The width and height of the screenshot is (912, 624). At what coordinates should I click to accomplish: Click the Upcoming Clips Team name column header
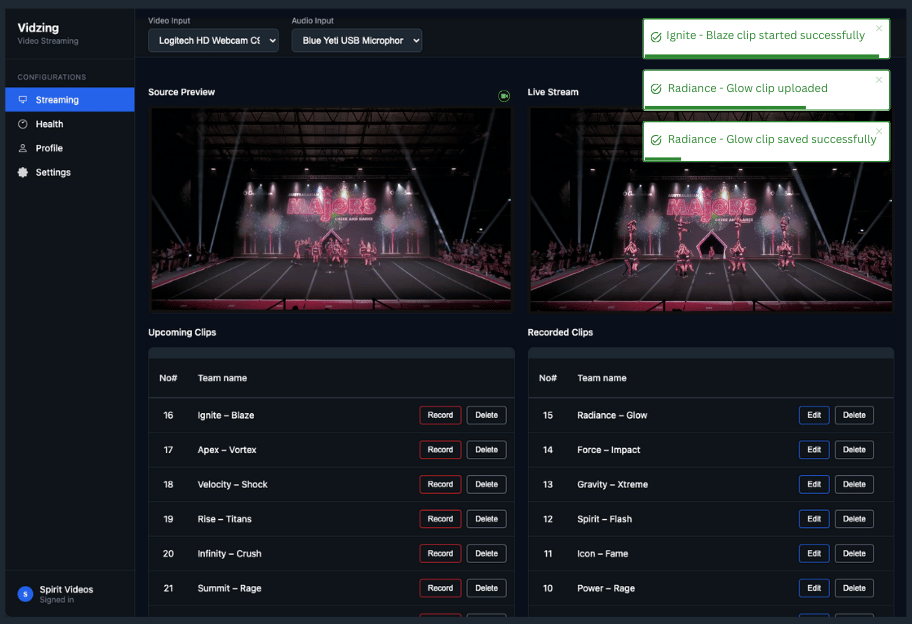coord(222,378)
